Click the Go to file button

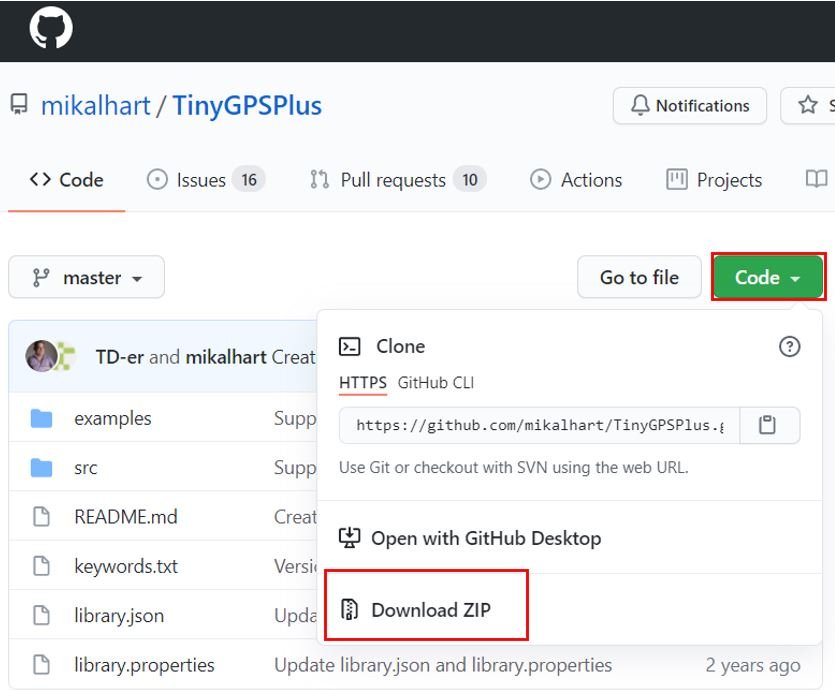point(639,277)
